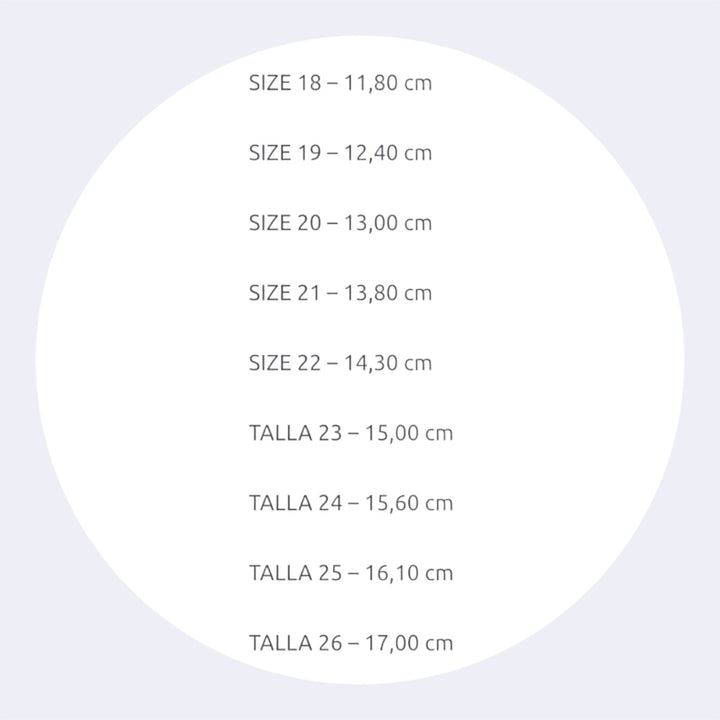Click the 16,10 cm value
The width and height of the screenshot is (720, 720).
[409, 573]
